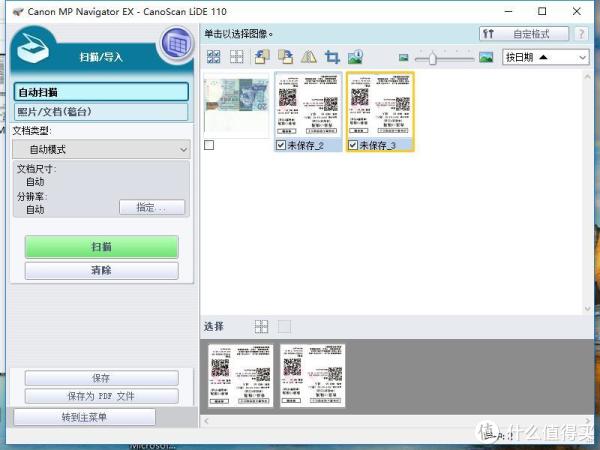
Task: Open the round View & Use grid icon
Action: 176,44
